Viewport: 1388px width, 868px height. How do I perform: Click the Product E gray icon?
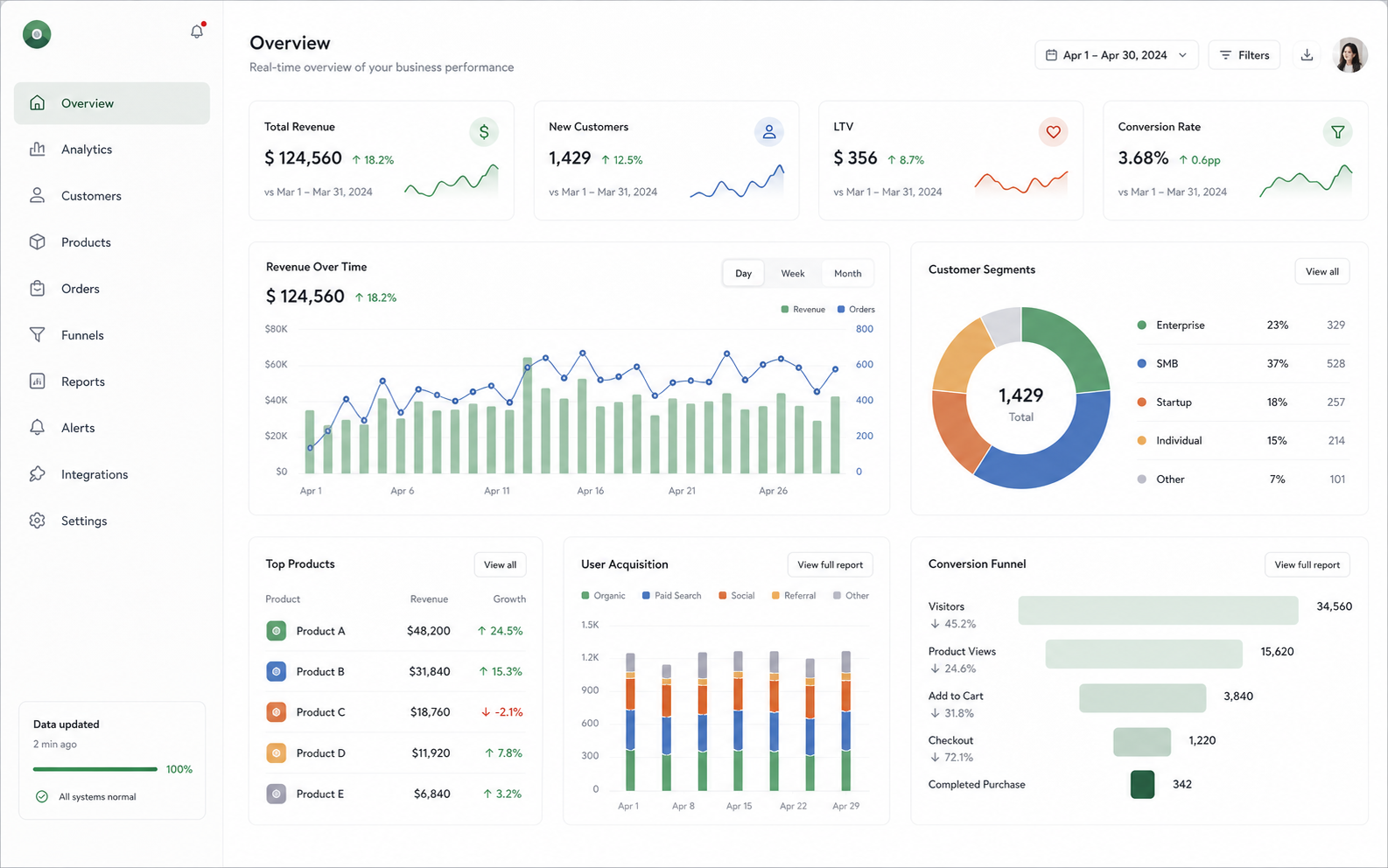[277, 794]
